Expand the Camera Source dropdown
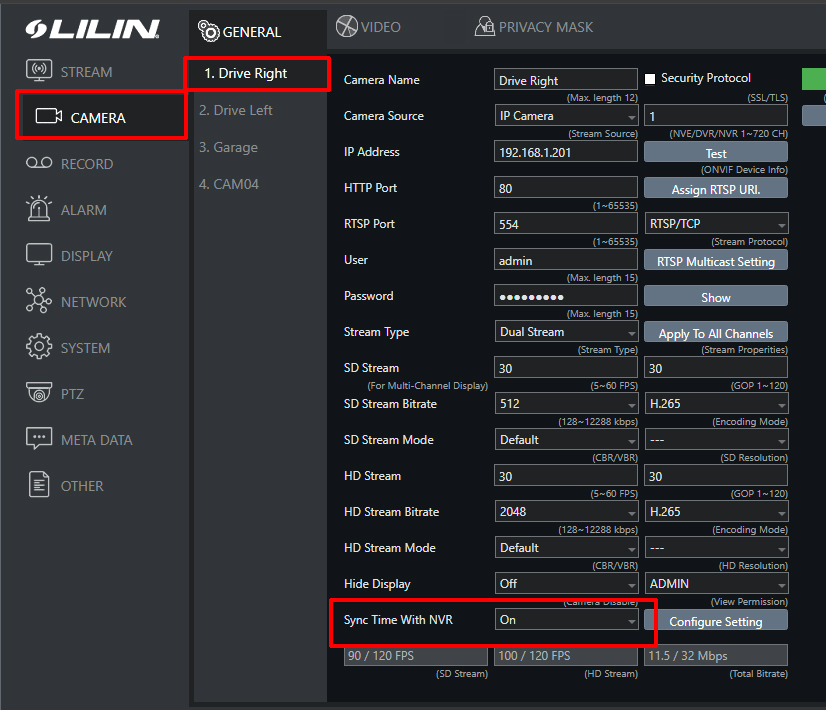The width and height of the screenshot is (826, 710). pyautogui.click(x=566, y=116)
